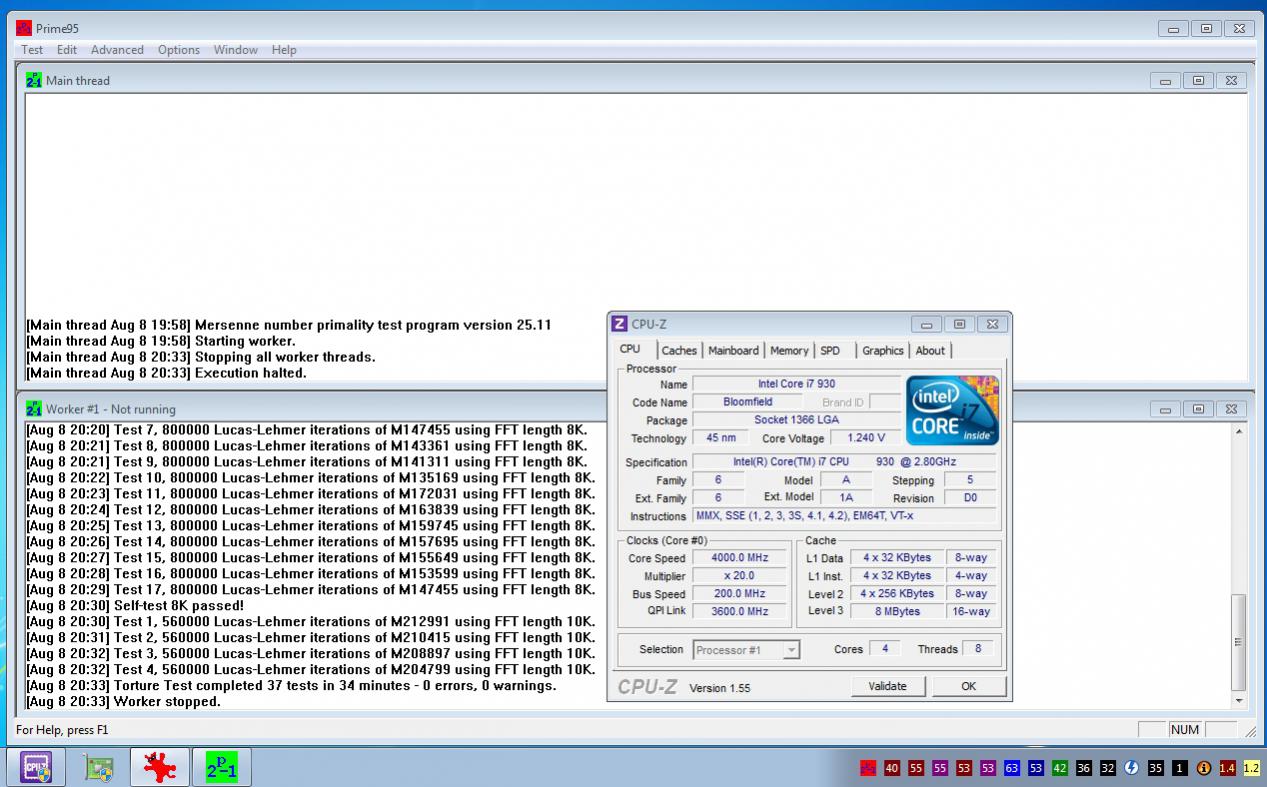1267x787 pixels.
Task: Open the Options menu
Action: click(179, 50)
